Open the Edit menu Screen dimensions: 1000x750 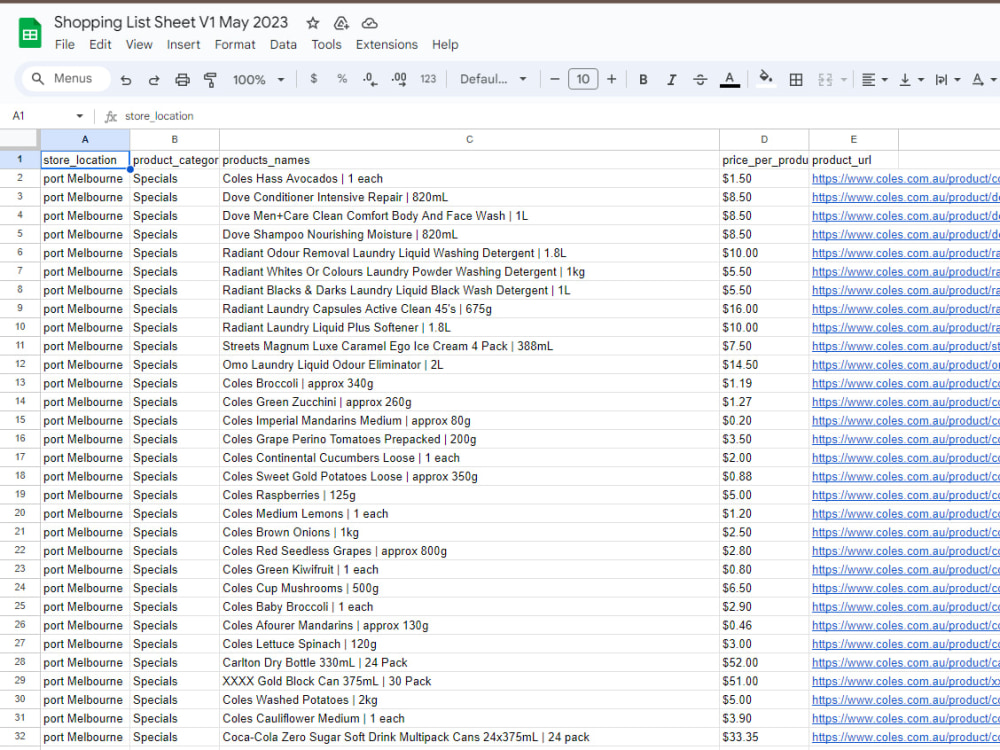point(100,45)
